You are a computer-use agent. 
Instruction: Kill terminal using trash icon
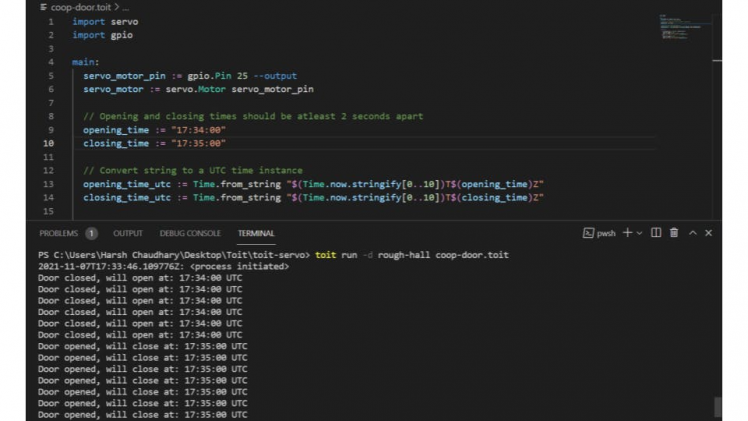pyautogui.click(x=674, y=233)
